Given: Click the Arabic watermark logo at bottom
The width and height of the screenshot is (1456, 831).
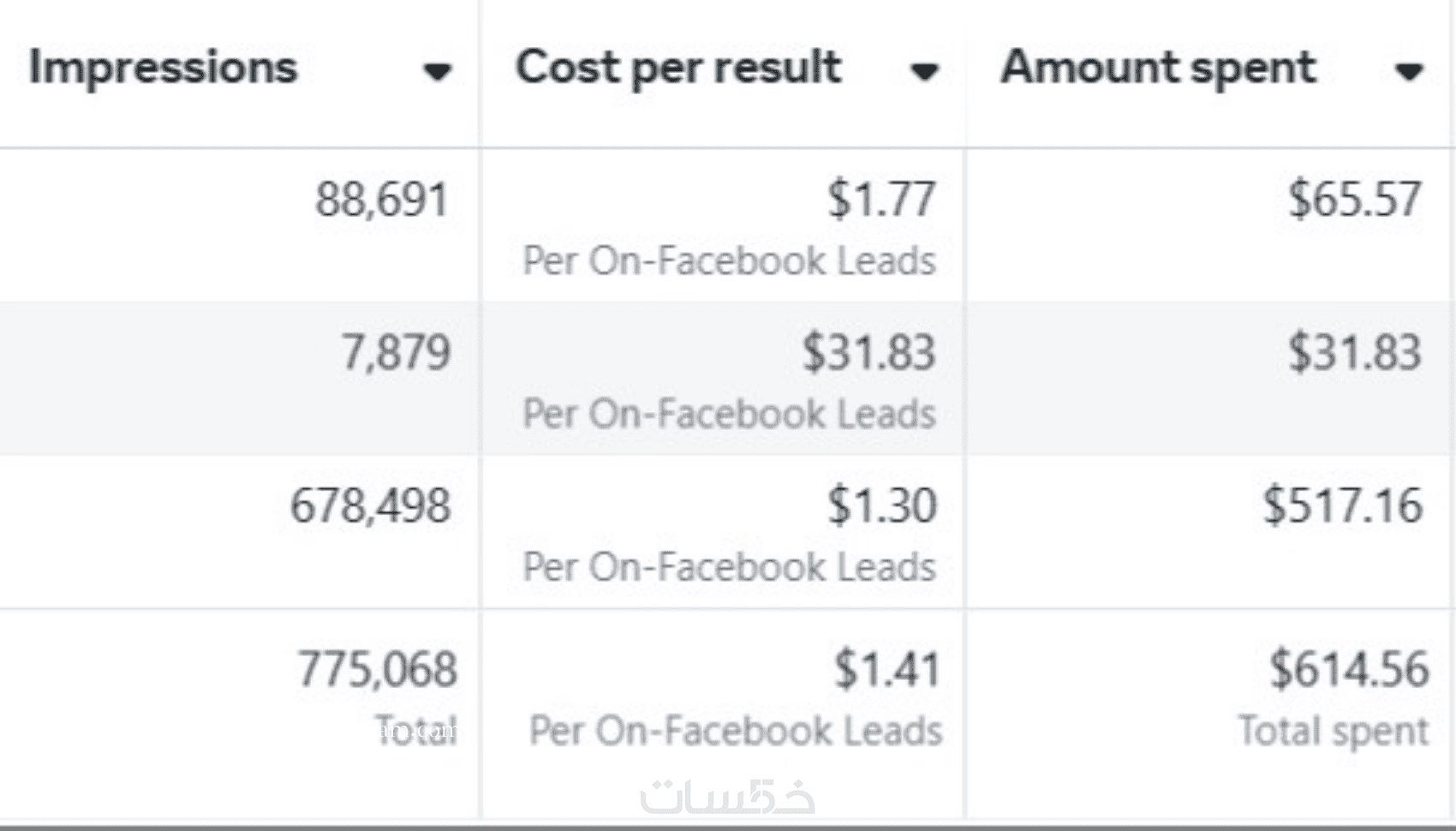Looking at the screenshot, I should click(726, 797).
